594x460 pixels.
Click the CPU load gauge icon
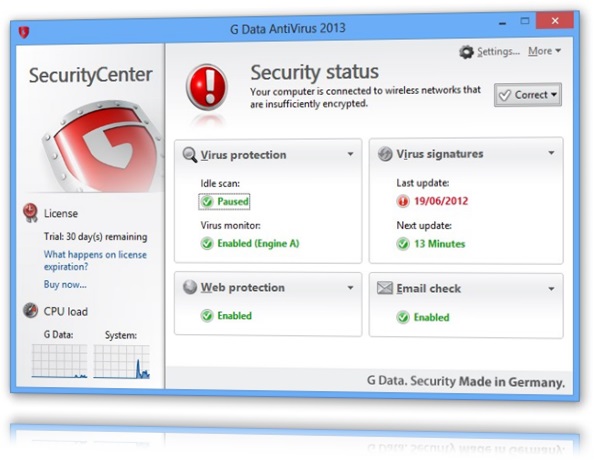(x=30, y=311)
